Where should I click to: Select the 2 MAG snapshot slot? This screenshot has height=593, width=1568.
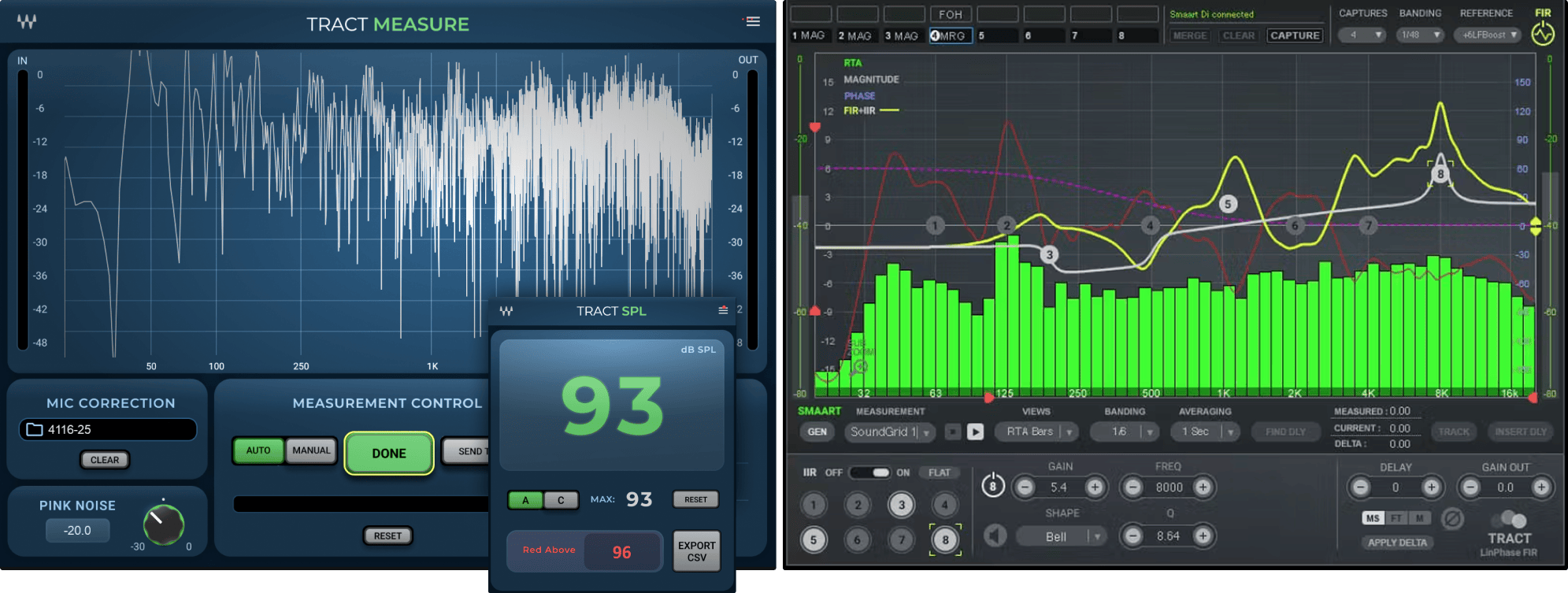tap(856, 35)
